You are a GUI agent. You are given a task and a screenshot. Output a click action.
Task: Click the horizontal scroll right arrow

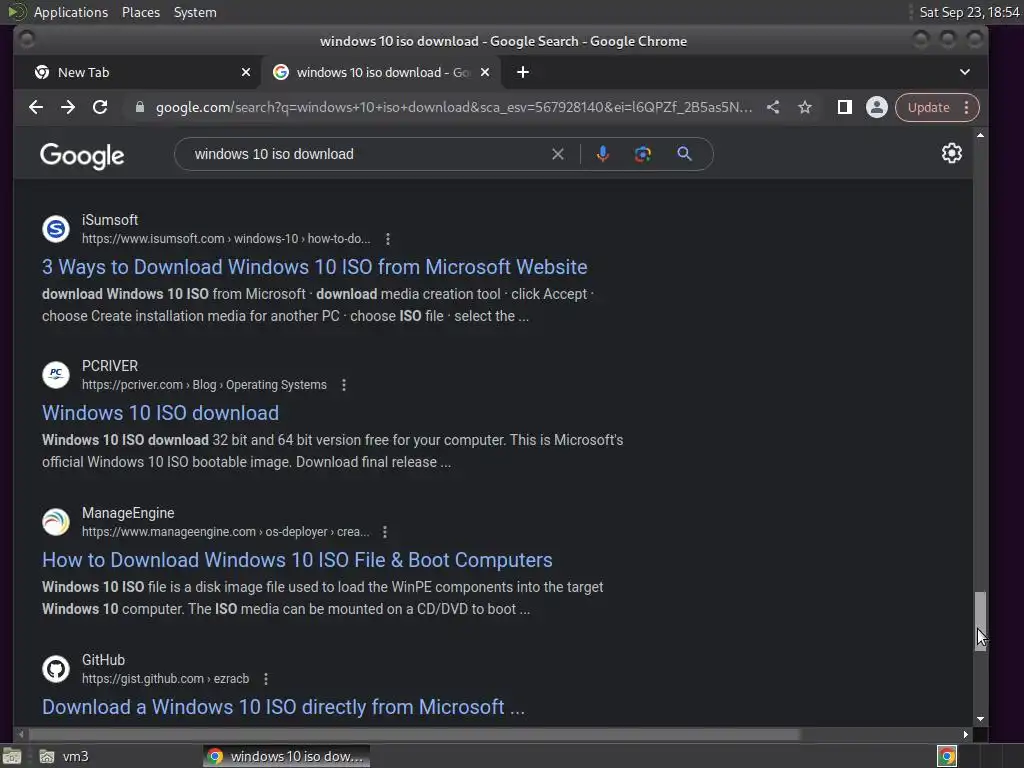966,735
